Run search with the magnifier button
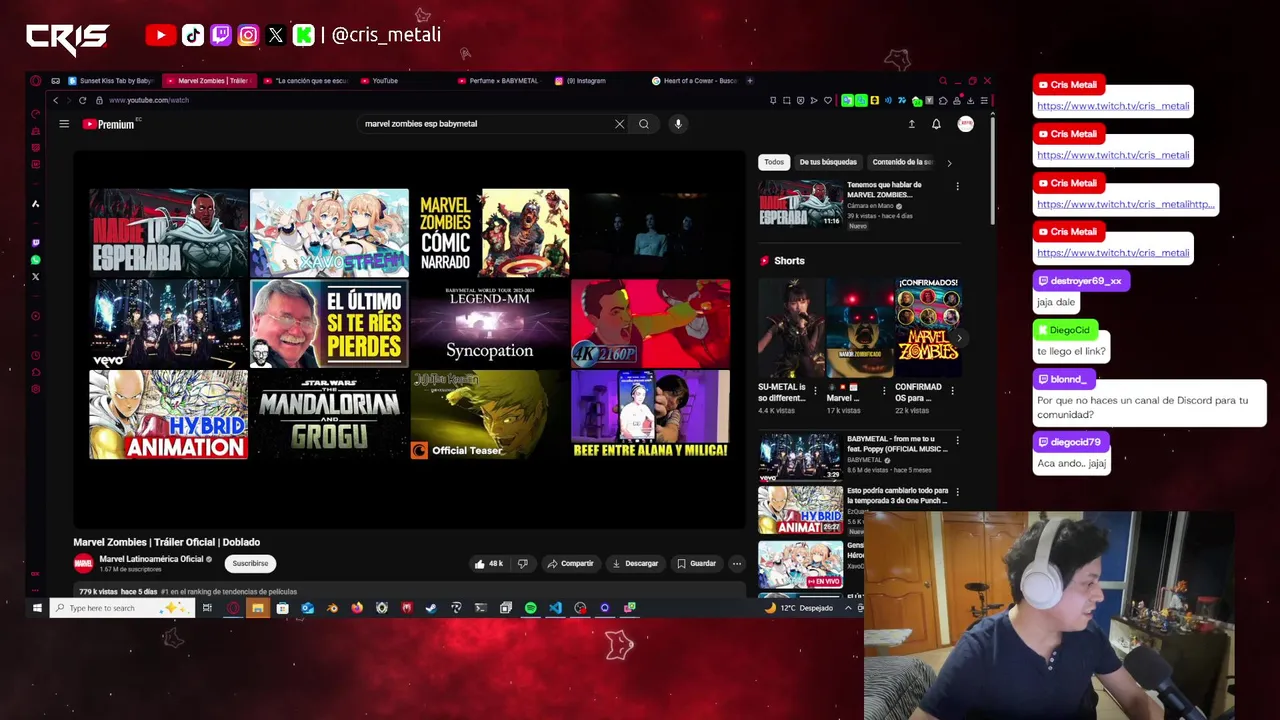 click(644, 124)
